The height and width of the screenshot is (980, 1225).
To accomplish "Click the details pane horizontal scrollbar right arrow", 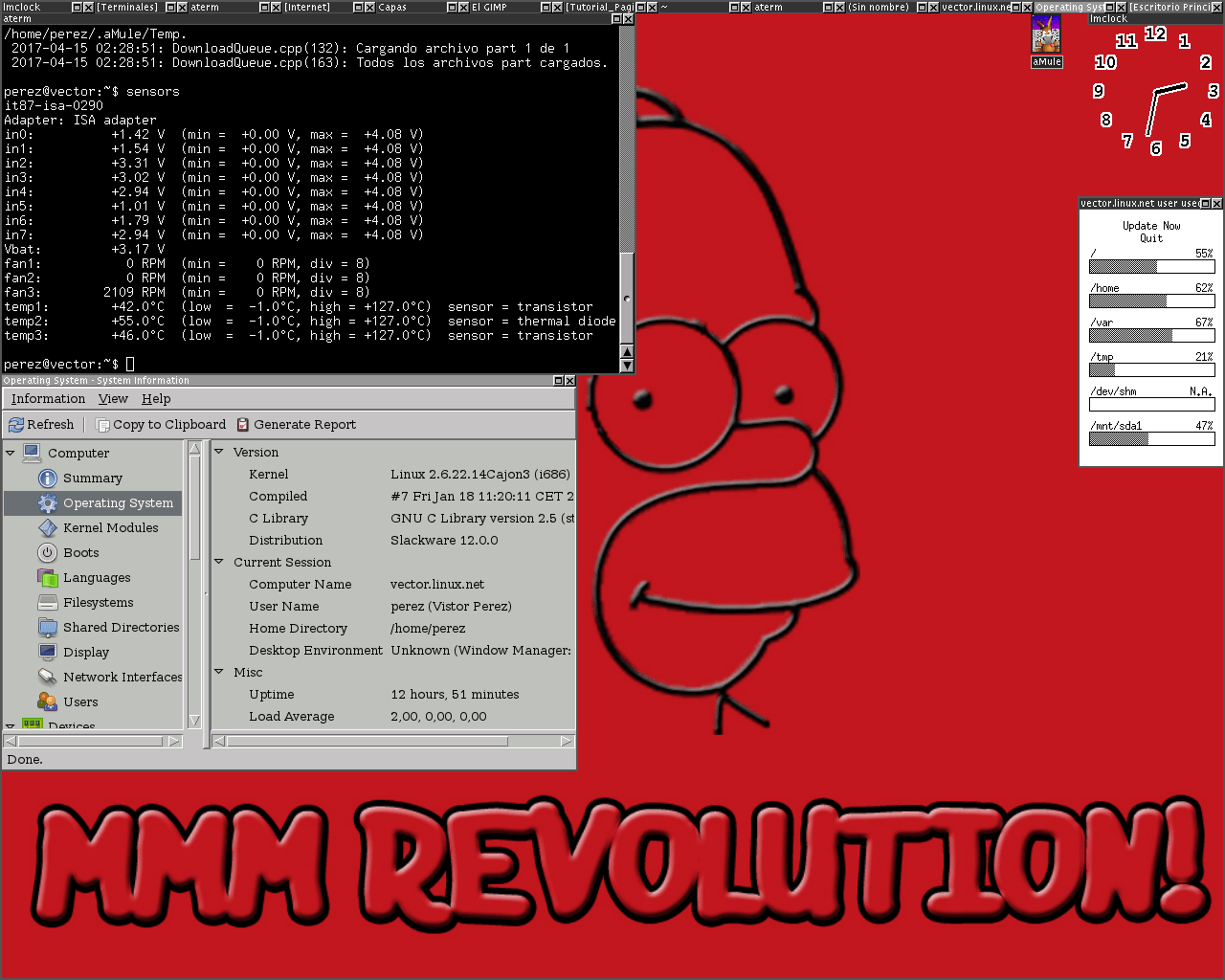I will pyautogui.click(x=567, y=741).
